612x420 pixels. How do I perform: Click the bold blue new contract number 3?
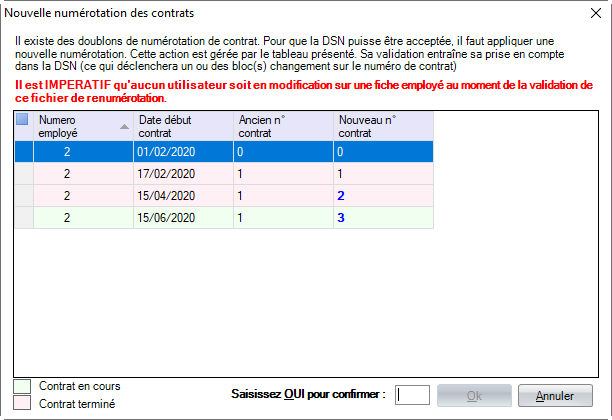point(342,216)
